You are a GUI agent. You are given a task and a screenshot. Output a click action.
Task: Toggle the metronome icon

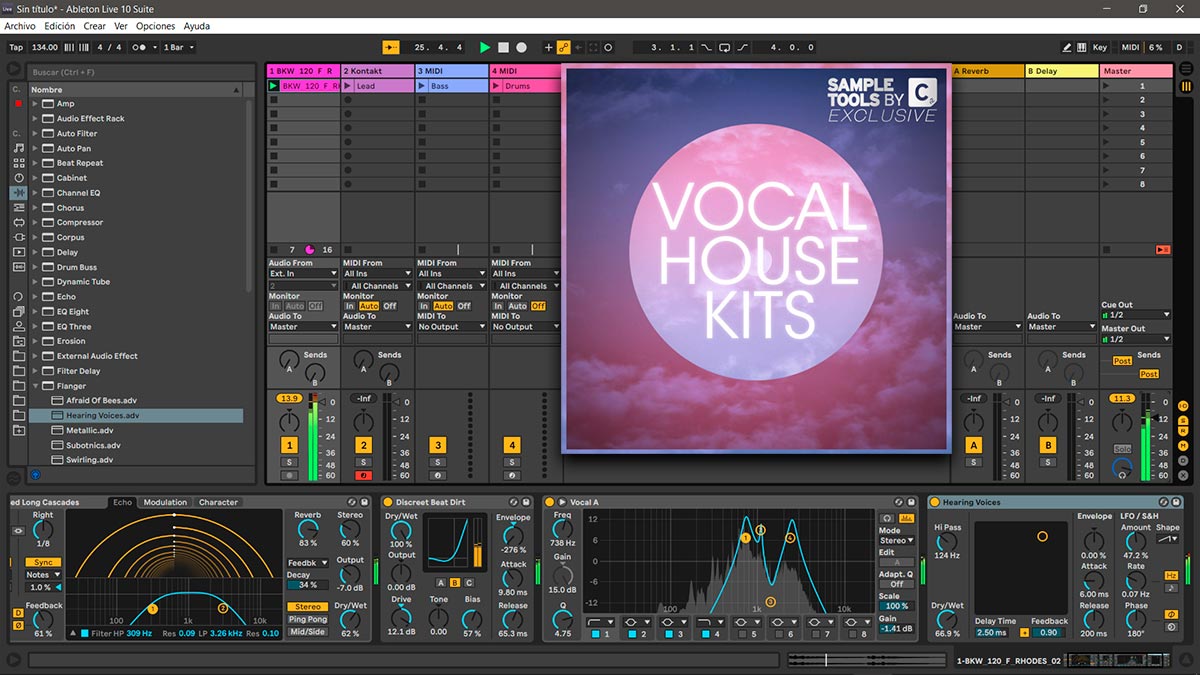click(145, 47)
